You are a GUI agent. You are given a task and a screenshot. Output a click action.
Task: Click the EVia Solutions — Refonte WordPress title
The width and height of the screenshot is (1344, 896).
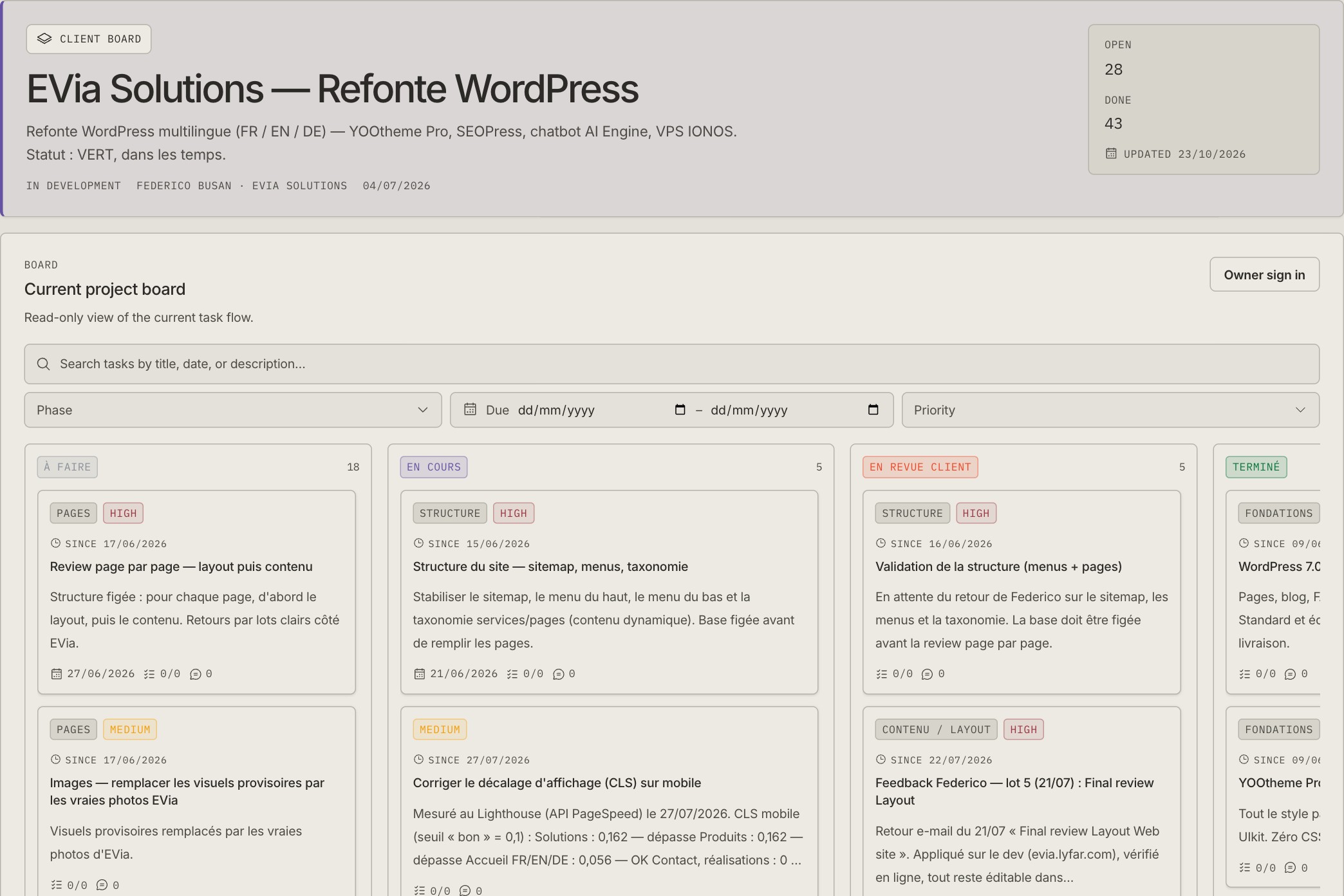[332, 89]
